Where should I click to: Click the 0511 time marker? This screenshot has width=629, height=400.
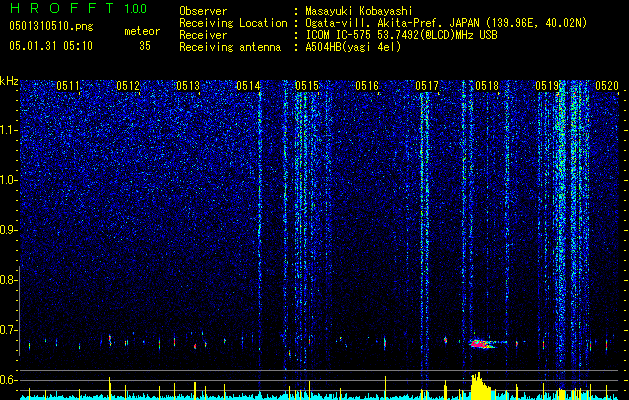click(x=68, y=85)
